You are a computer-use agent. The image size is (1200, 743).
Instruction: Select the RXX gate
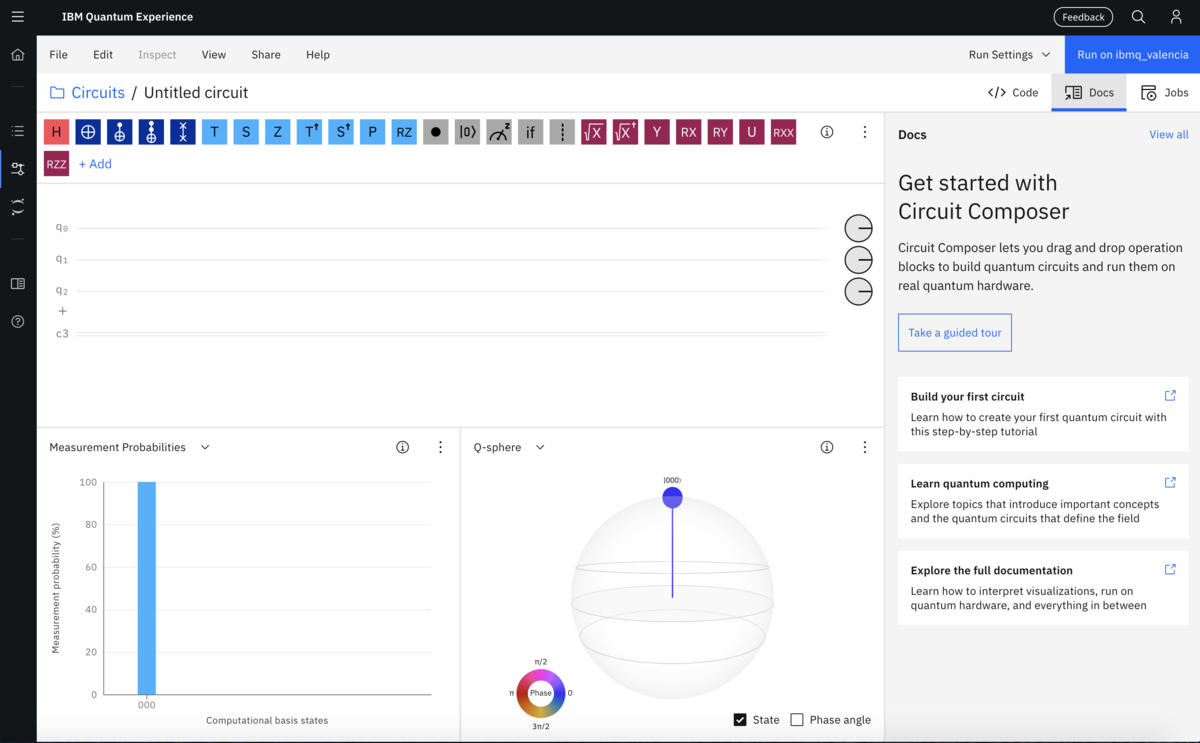coord(783,132)
